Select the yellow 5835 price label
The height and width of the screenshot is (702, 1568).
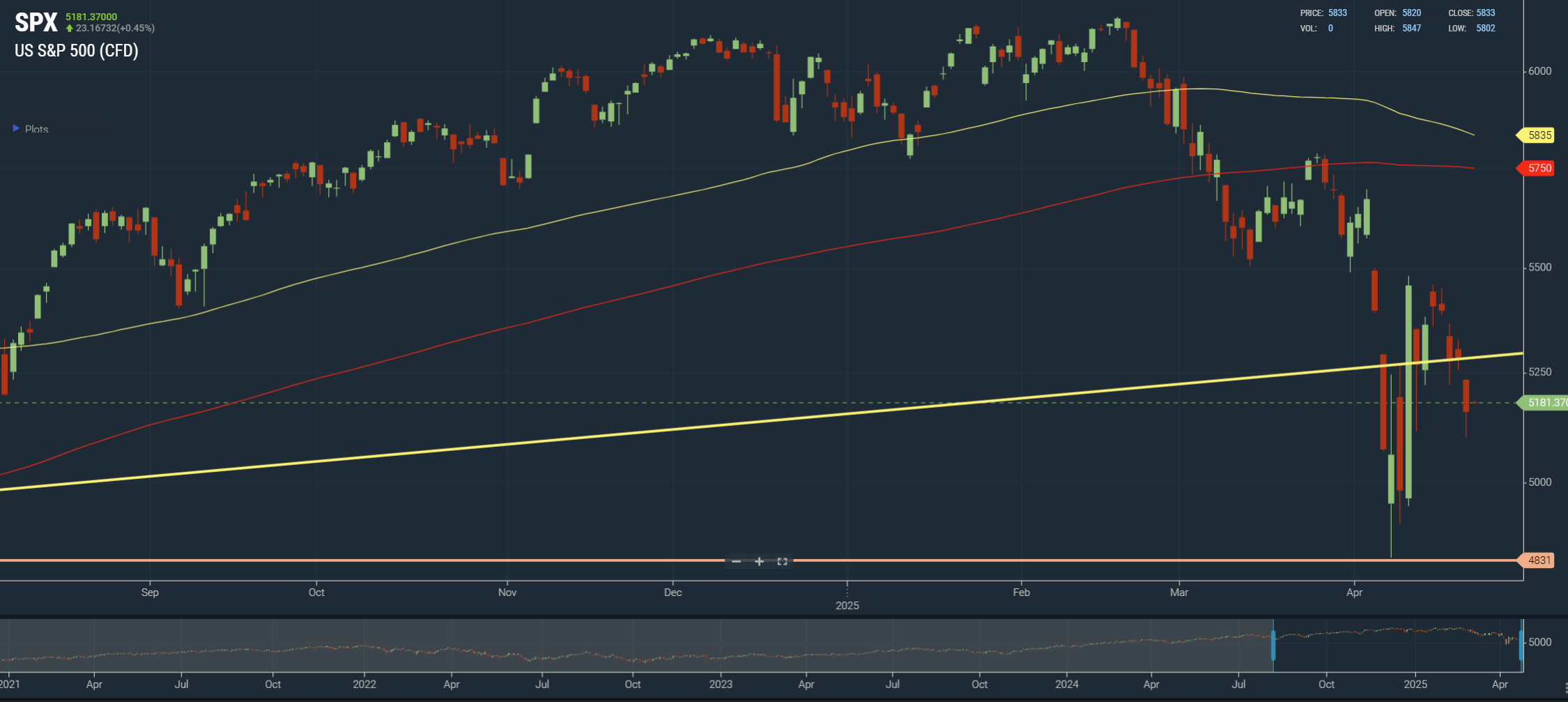pyautogui.click(x=1536, y=135)
